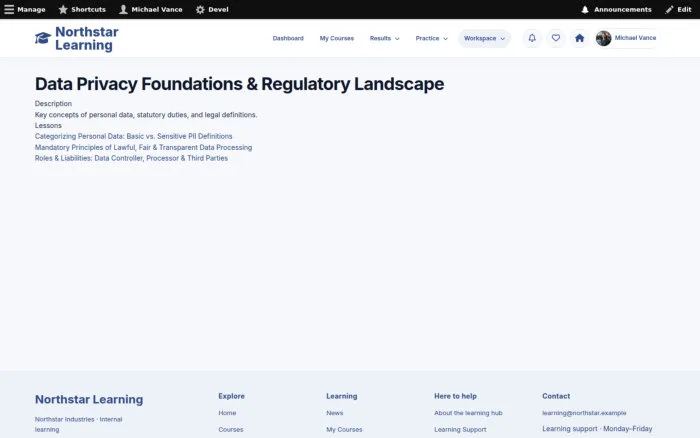This screenshot has height=438, width=700.
Task: Open Michael Vance admin toolbar menu
Action: pos(151,9)
